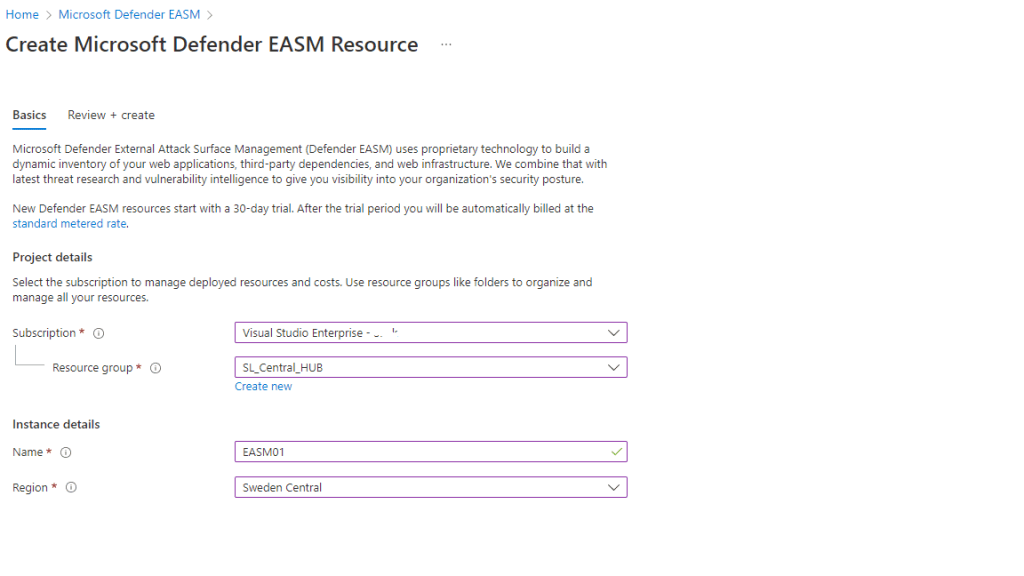The image size is (1024, 576).
Task: Expand the Subscription dropdown
Action: point(613,333)
